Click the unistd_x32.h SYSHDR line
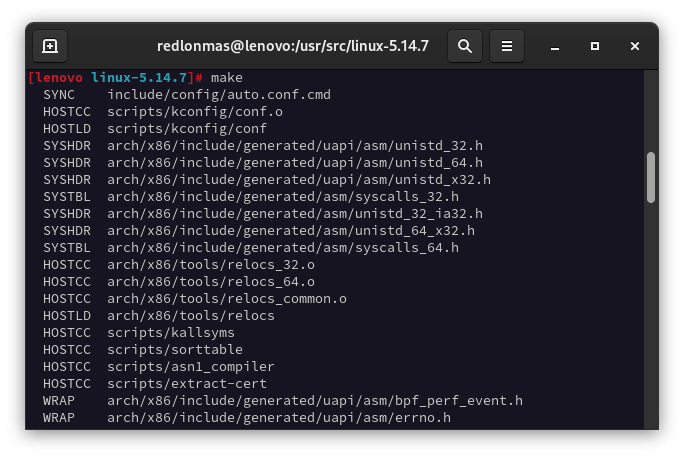 pos(298,179)
